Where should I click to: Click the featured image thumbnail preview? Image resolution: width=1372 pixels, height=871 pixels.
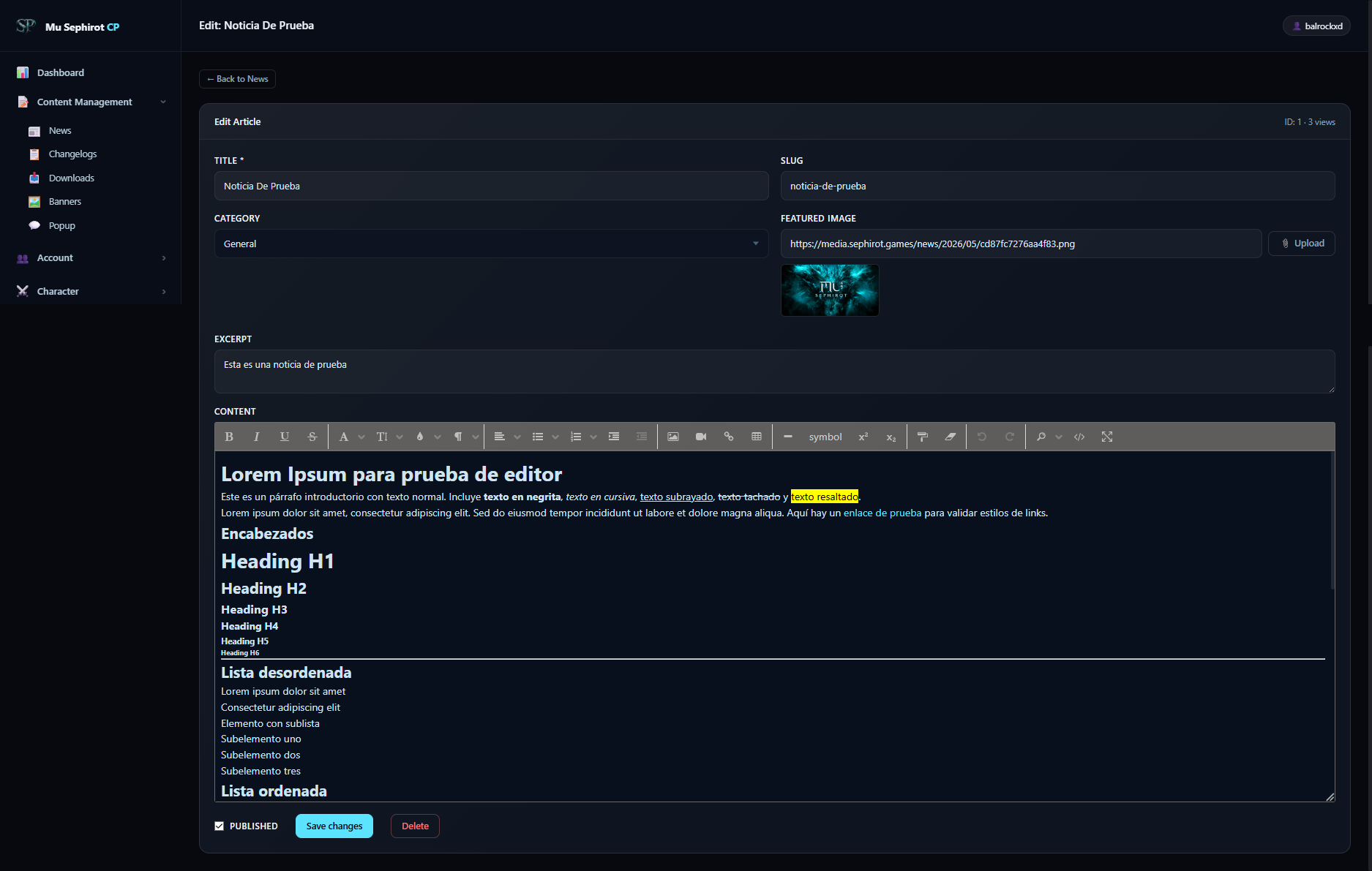(830, 290)
